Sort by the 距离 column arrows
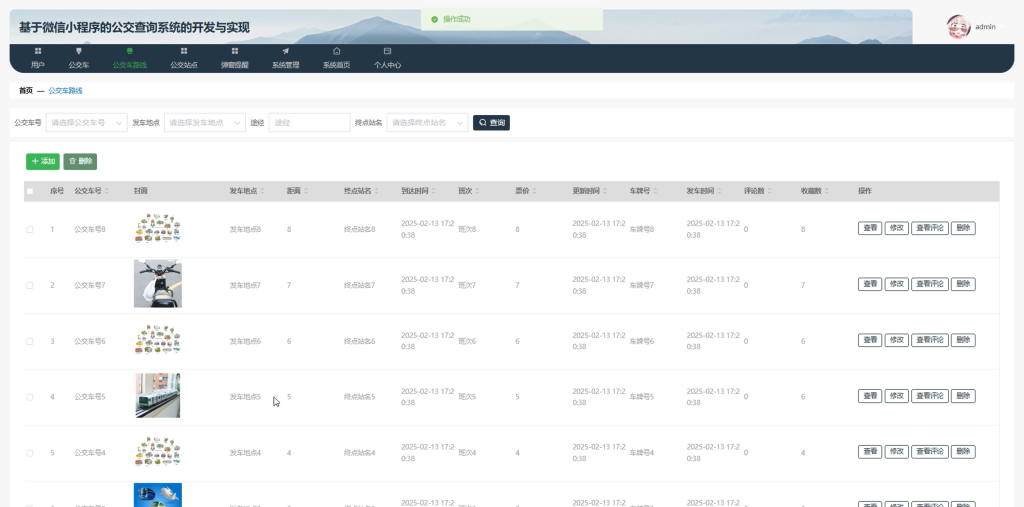1024x507 pixels. (306, 191)
